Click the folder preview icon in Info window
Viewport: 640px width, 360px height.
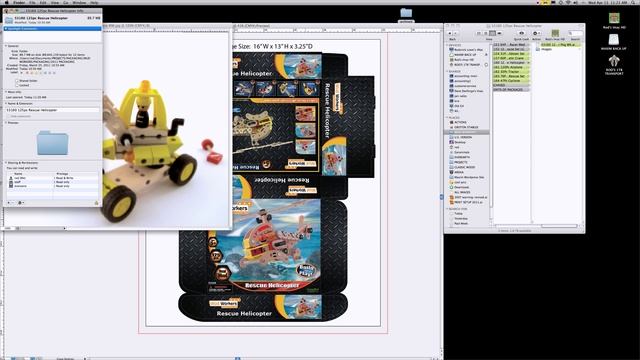coord(53,143)
